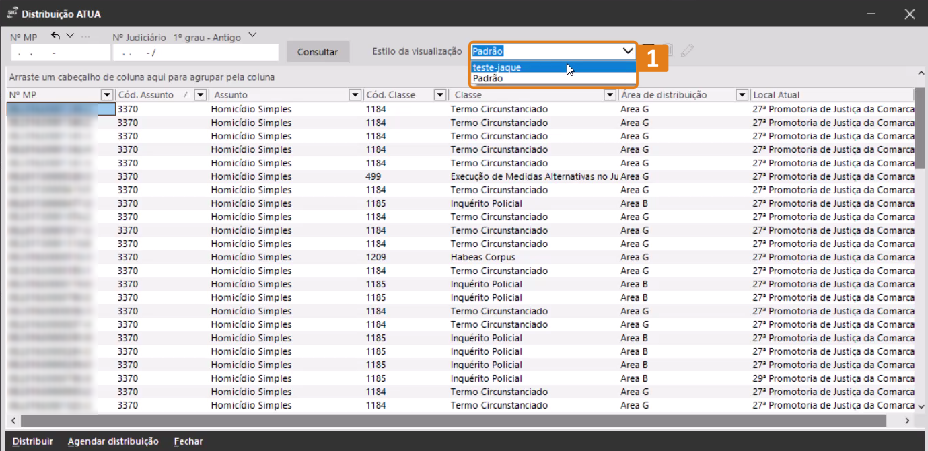Click the pencil edit icon near view style

point(687,51)
